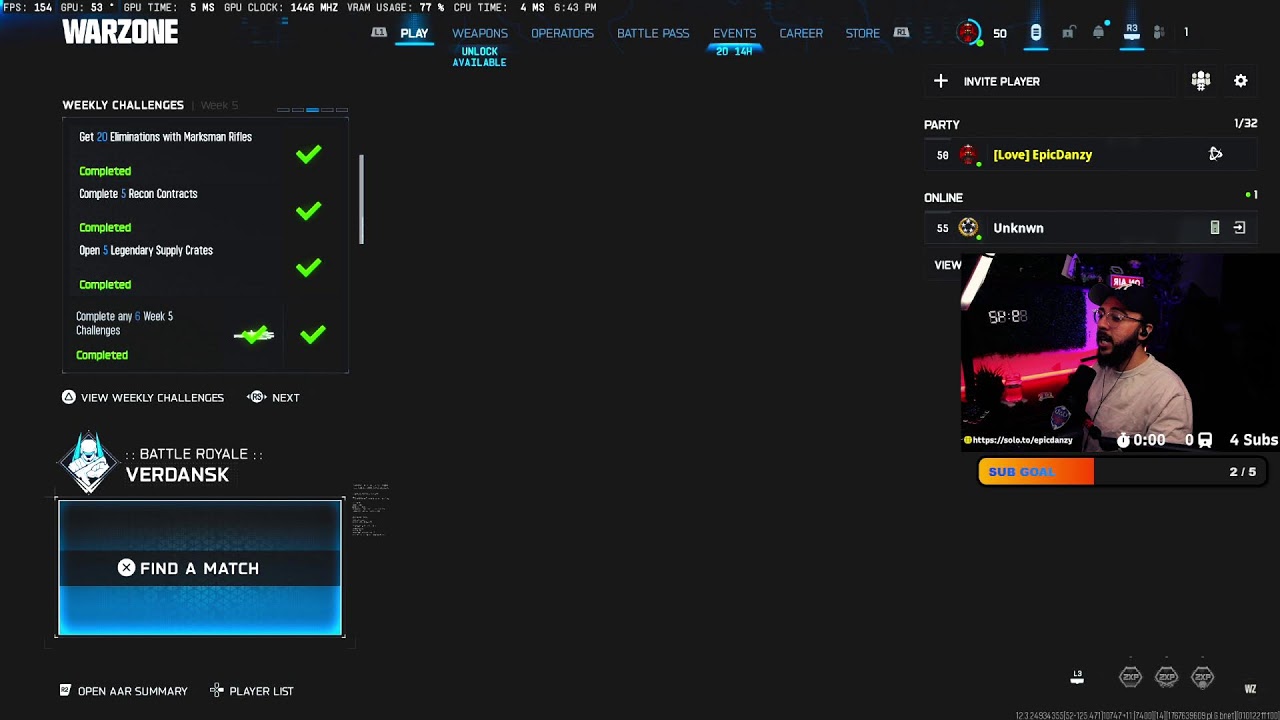Select party member [Love] EpicDanzy

pyautogui.click(x=1090, y=155)
